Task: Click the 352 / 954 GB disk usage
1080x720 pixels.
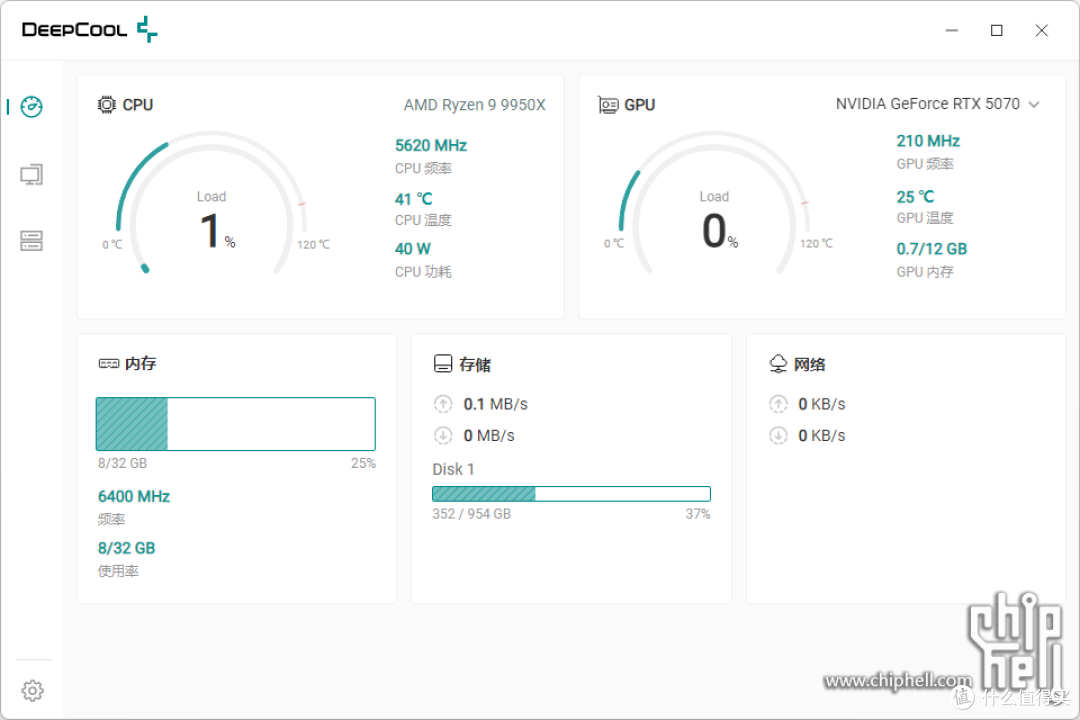Action: [471, 514]
